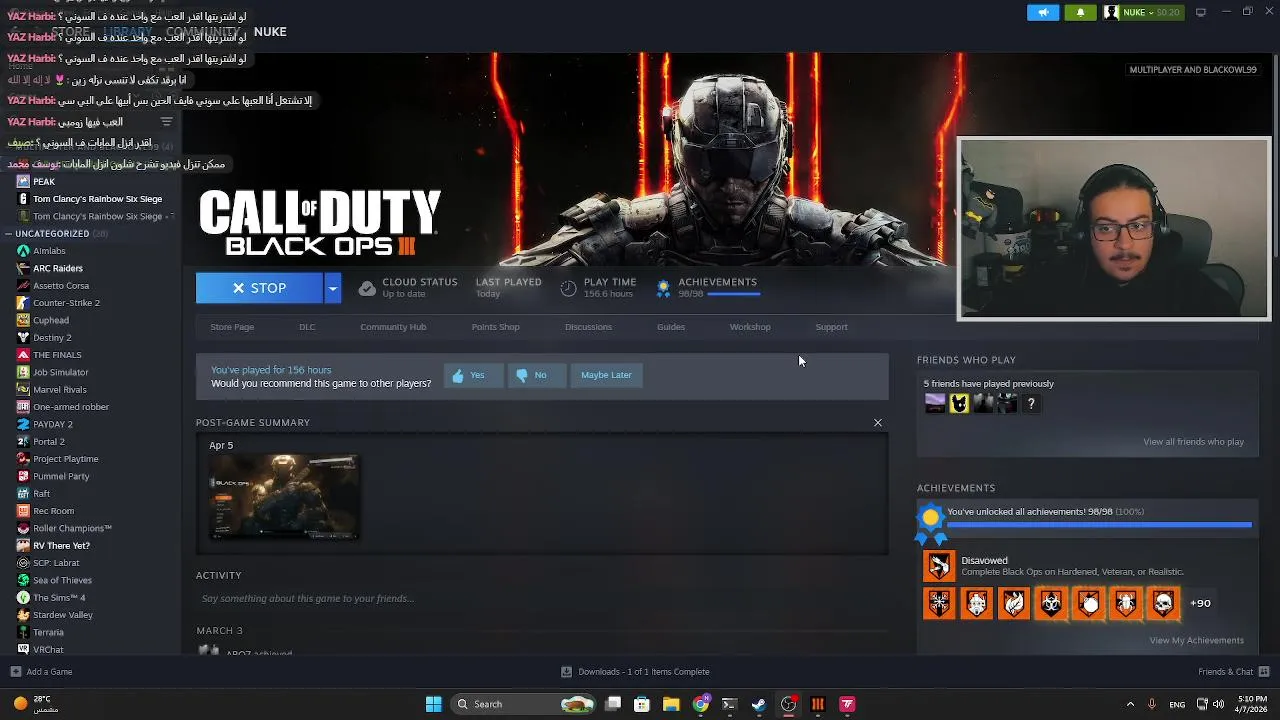Screen dimensions: 1280x720
Task: Open Pummel Party library entry
Action: (x=61, y=476)
